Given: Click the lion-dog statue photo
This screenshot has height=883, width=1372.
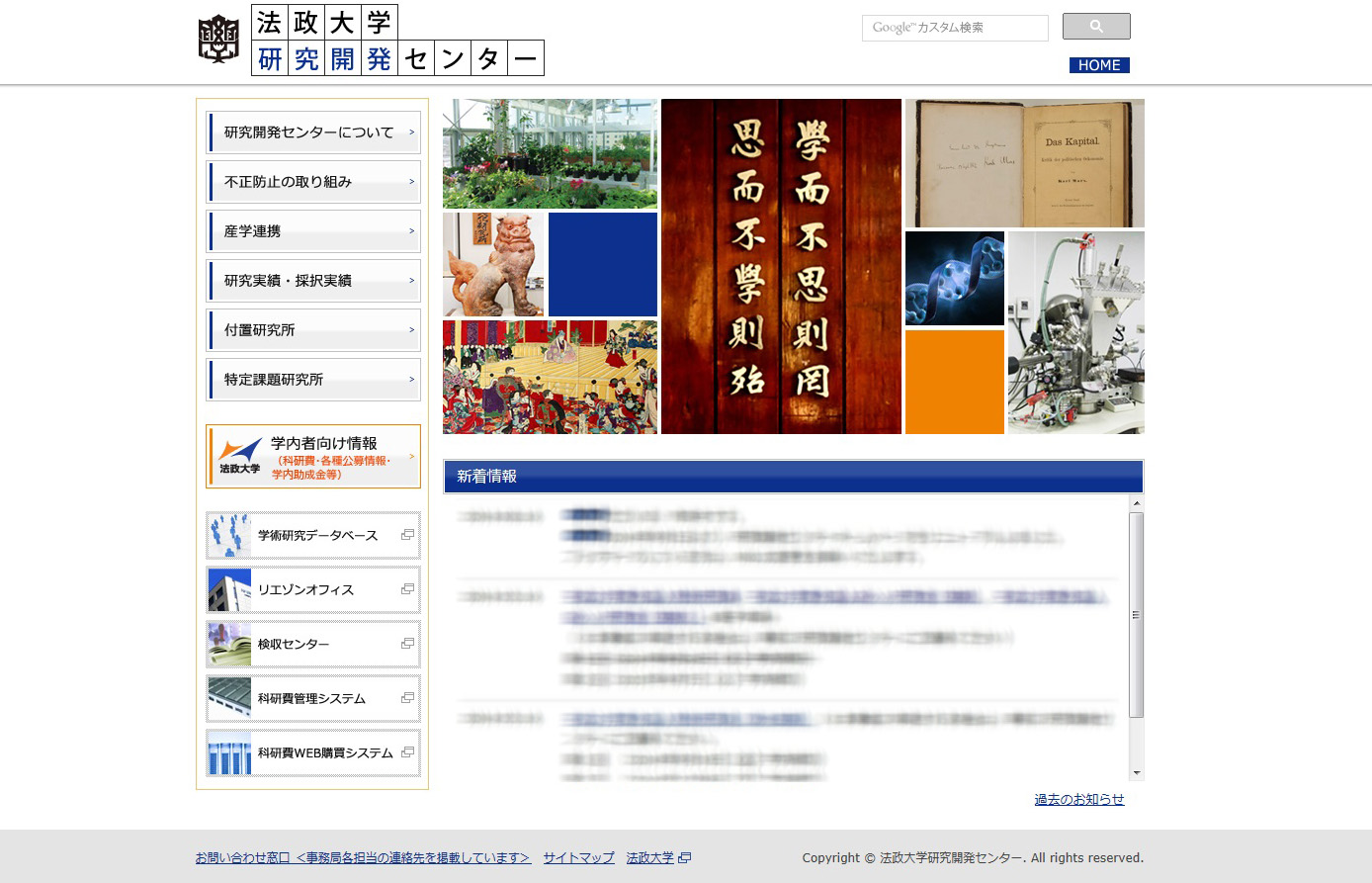Looking at the screenshot, I should pos(493,264).
